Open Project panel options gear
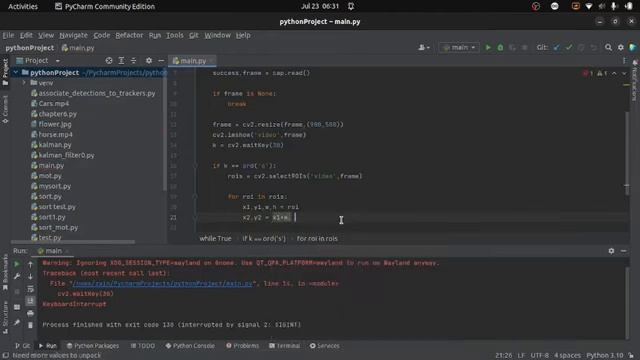The image size is (640, 360). pyautogui.click(x=149, y=60)
